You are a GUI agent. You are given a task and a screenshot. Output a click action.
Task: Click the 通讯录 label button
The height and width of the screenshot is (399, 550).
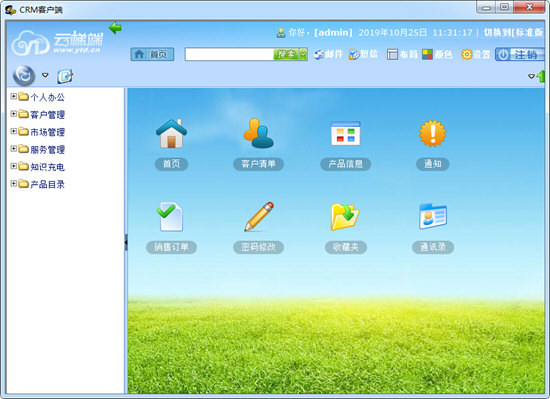pos(433,247)
